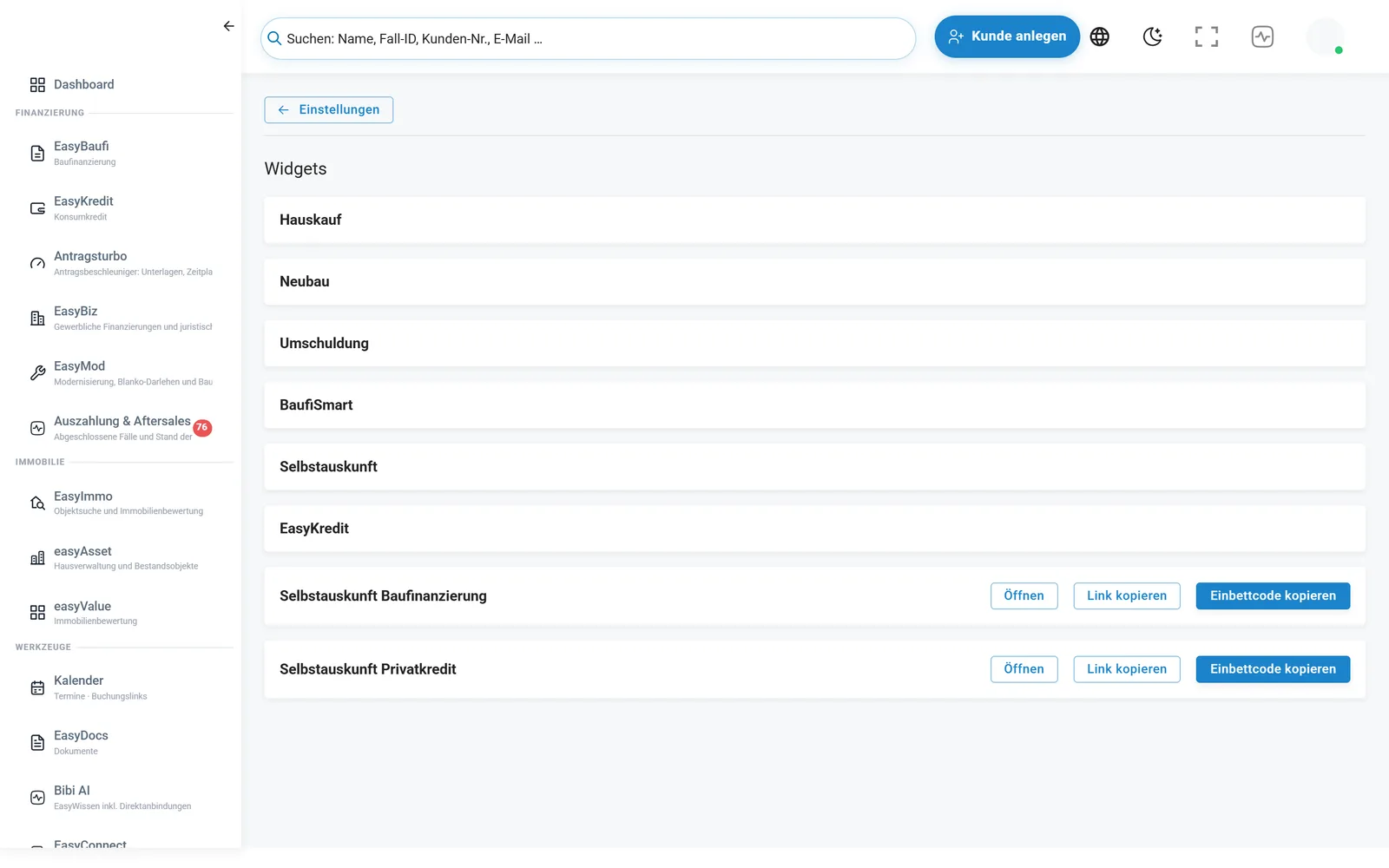The height and width of the screenshot is (868, 1389).
Task: Click Öffnen for Selbstauskunft Baufinanzierung
Action: 1024,595
